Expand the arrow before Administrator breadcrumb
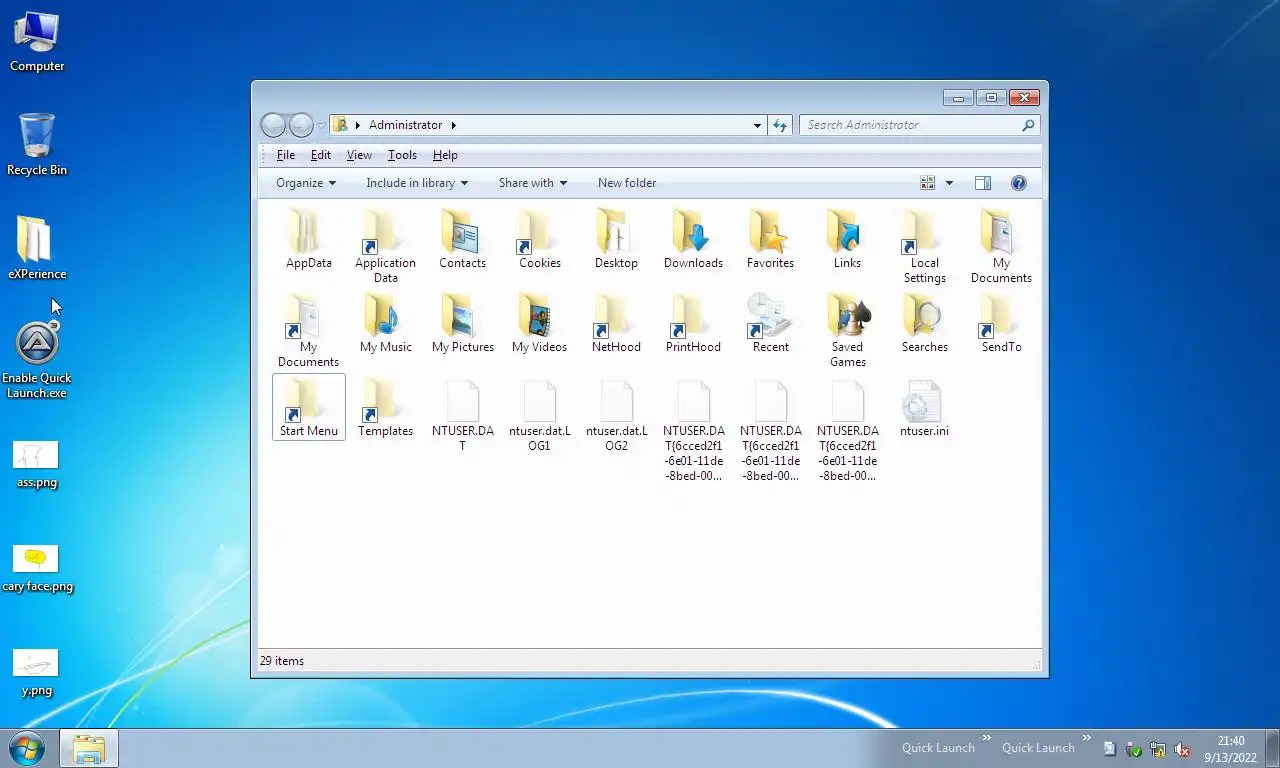1280x768 pixels. coord(358,125)
